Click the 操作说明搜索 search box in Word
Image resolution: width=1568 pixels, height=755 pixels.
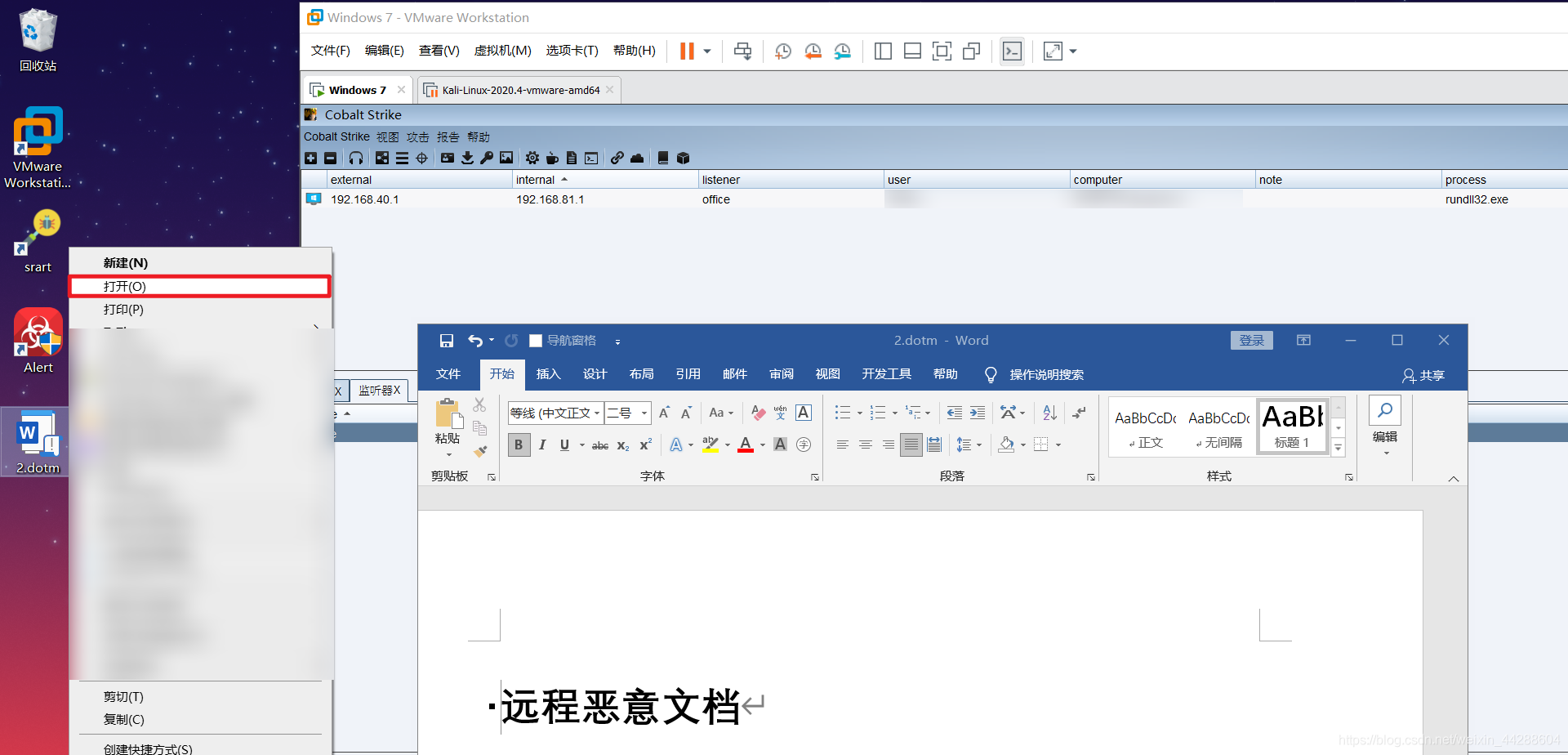[1047, 375]
